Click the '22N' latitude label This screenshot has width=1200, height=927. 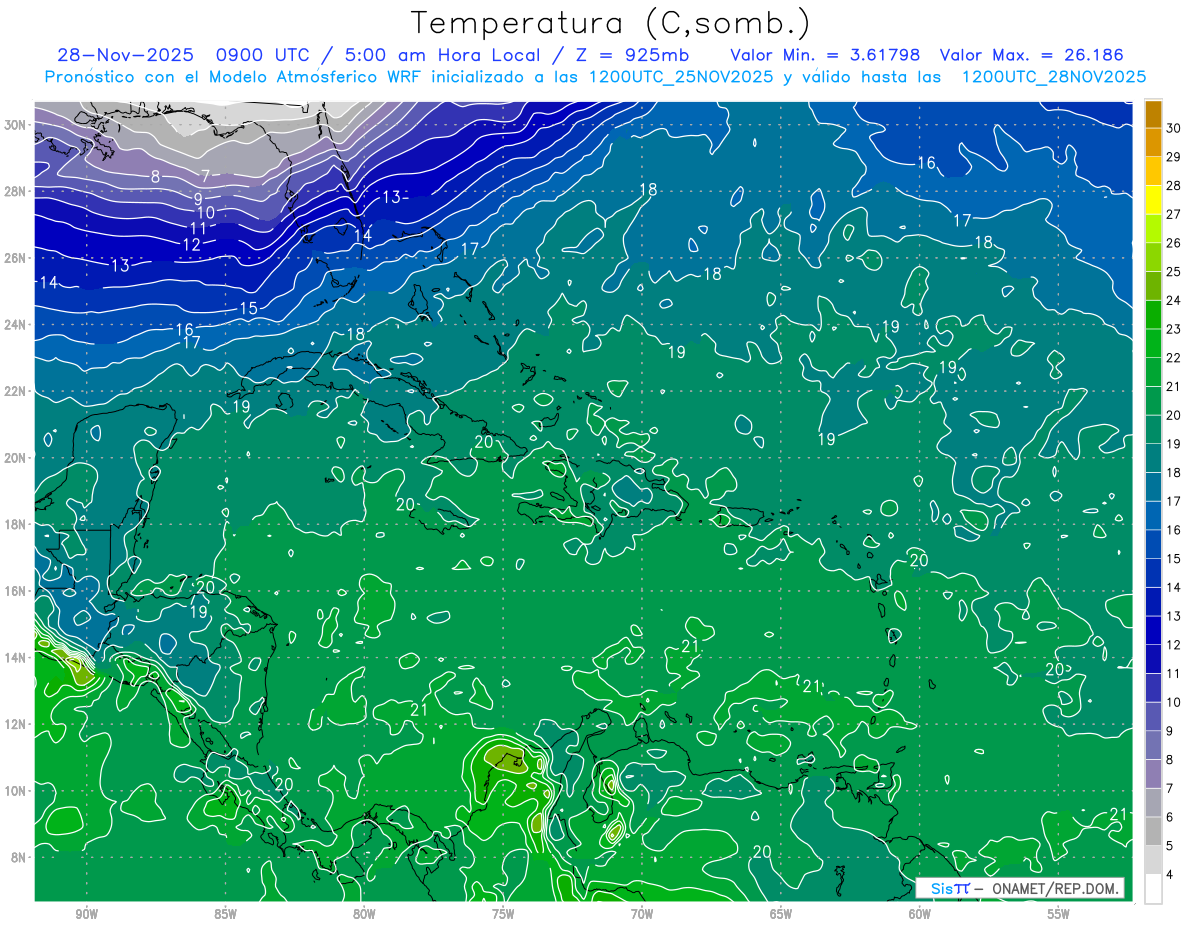pos(17,391)
